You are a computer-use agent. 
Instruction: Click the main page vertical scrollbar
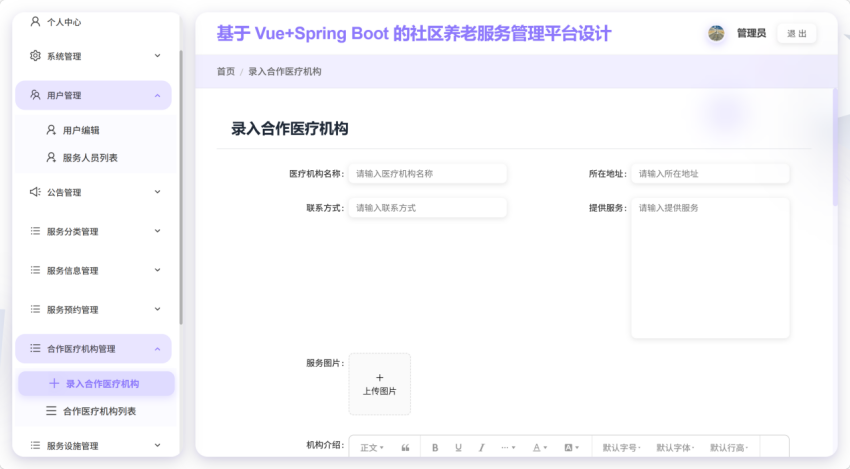(835, 146)
